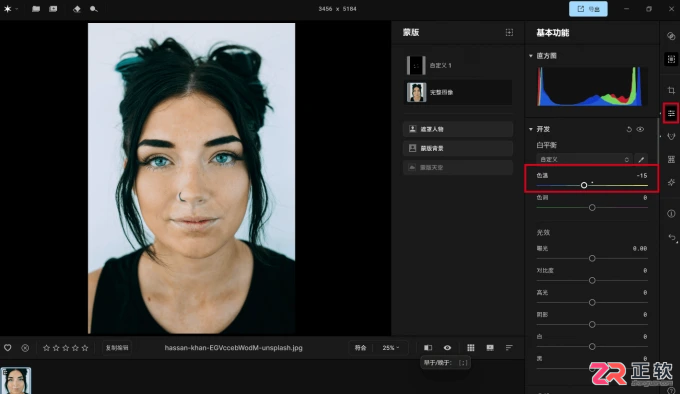Toggle the preview eye icon in bottom bar
Screen dimensions: 680x394
tap(447, 348)
